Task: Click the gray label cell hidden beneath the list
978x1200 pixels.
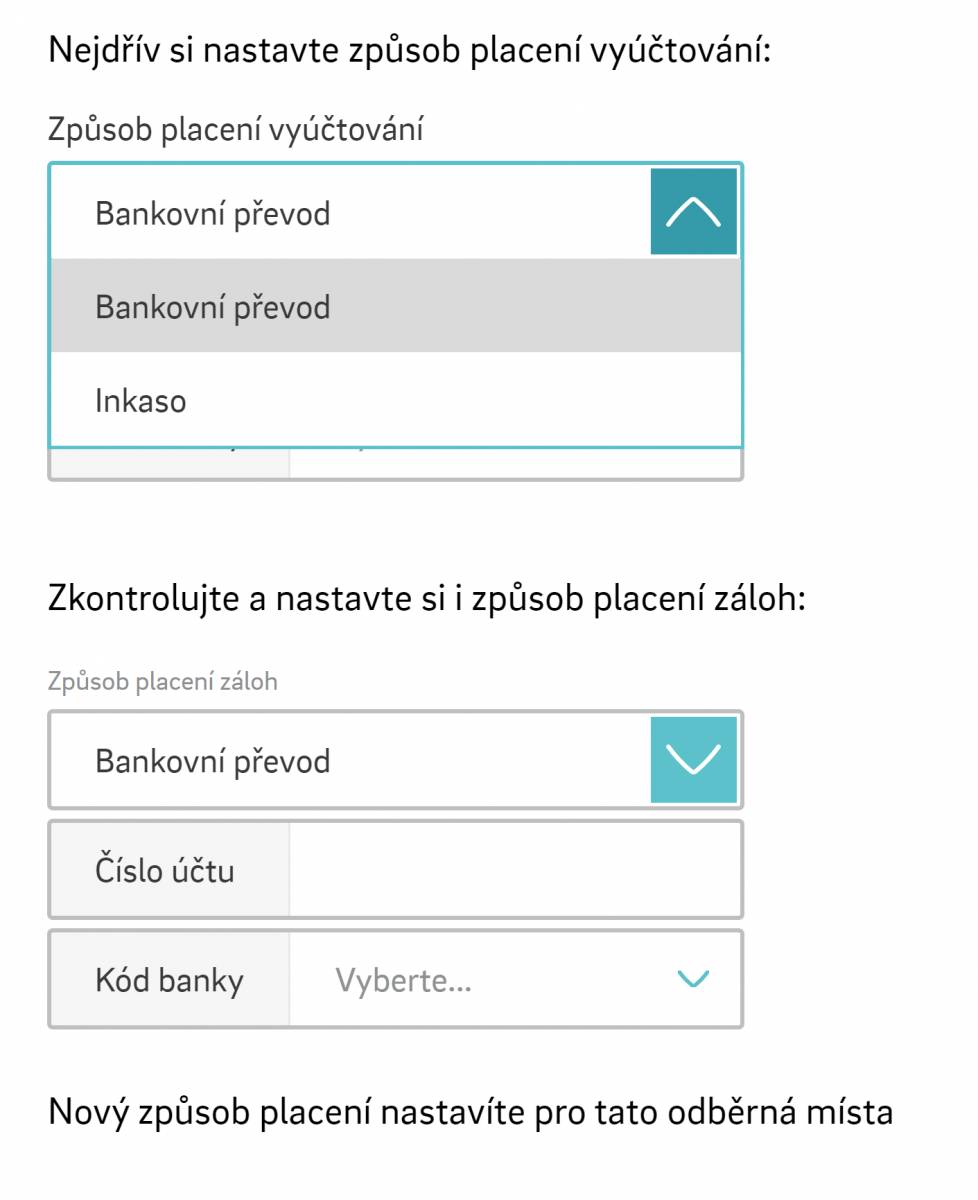Action: (x=170, y=462)
